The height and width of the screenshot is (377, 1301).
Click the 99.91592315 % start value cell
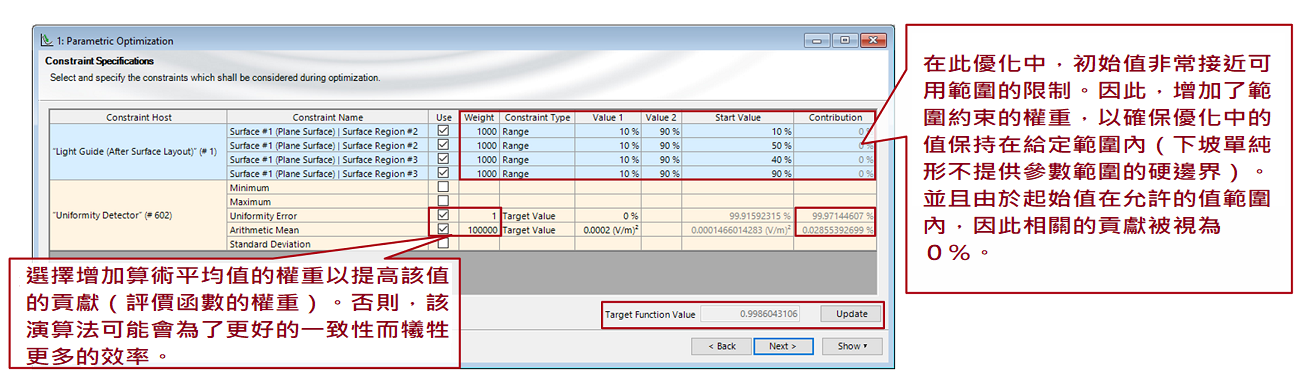tap(738, 215)
